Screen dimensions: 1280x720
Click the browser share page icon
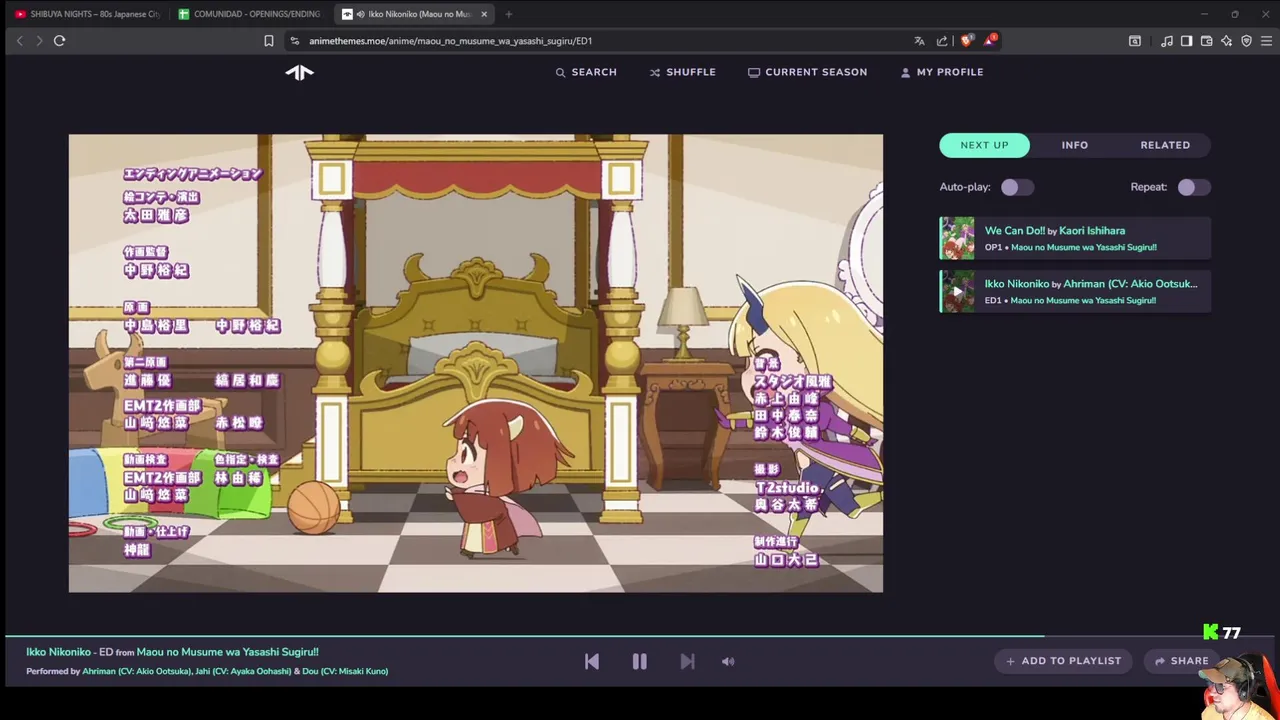[942, 41]
